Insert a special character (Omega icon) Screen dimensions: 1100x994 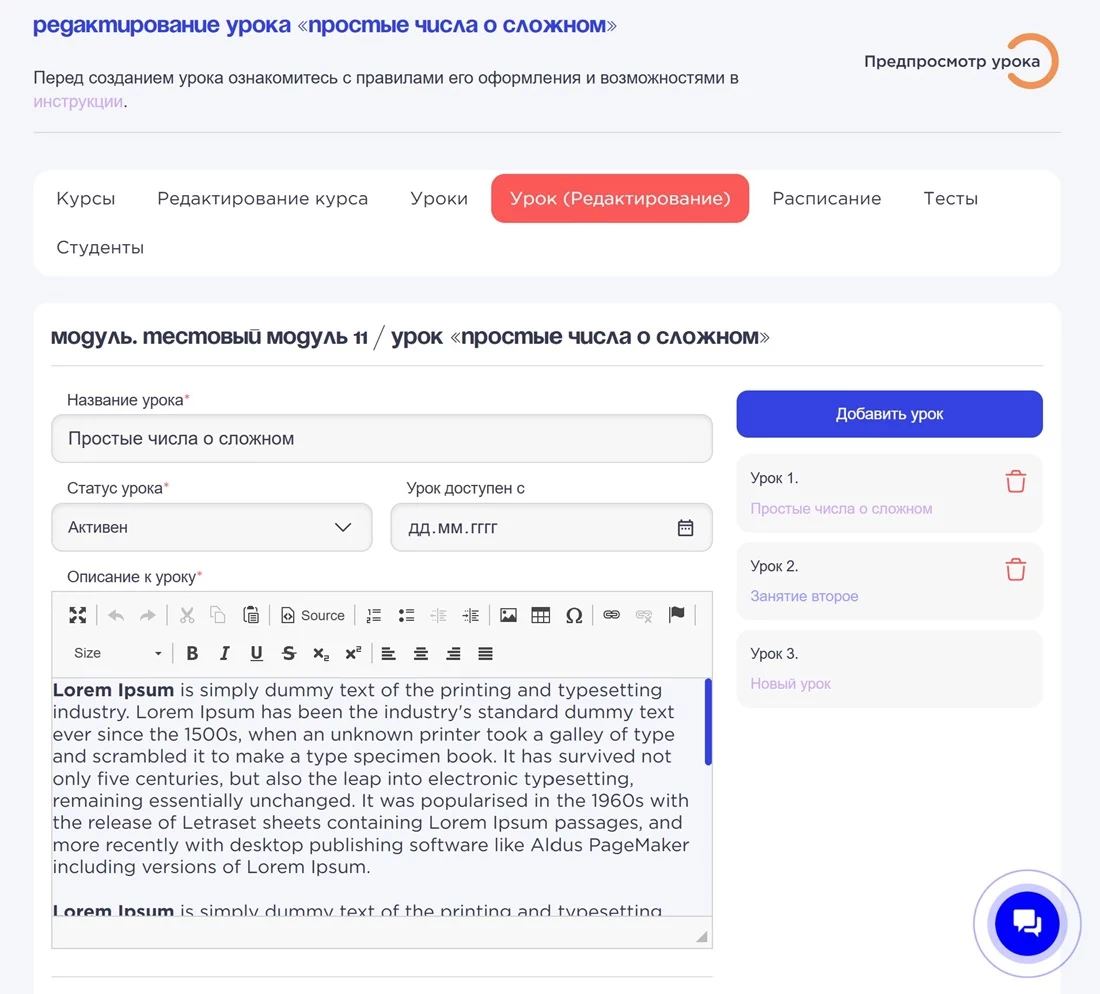pos(574,615)
